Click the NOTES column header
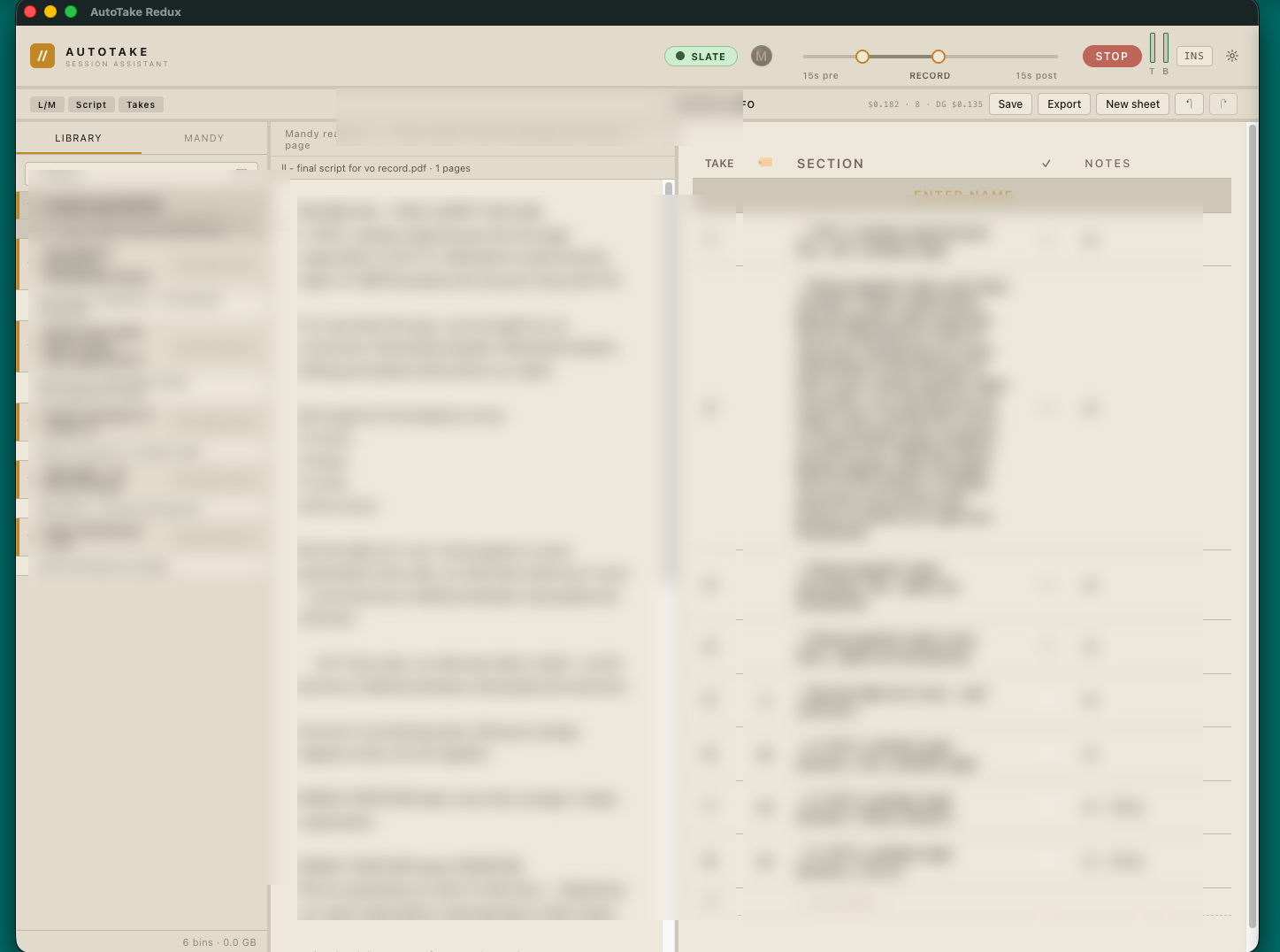 coord(1108,164)
